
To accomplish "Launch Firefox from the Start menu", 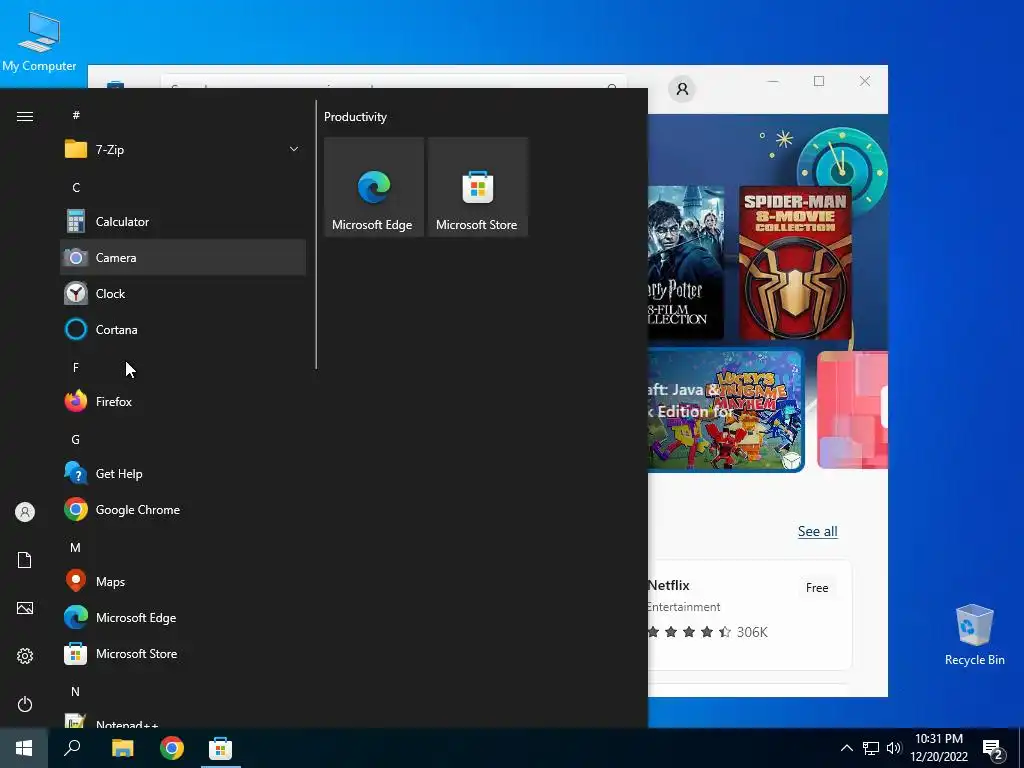I will [x=183, y=401].
